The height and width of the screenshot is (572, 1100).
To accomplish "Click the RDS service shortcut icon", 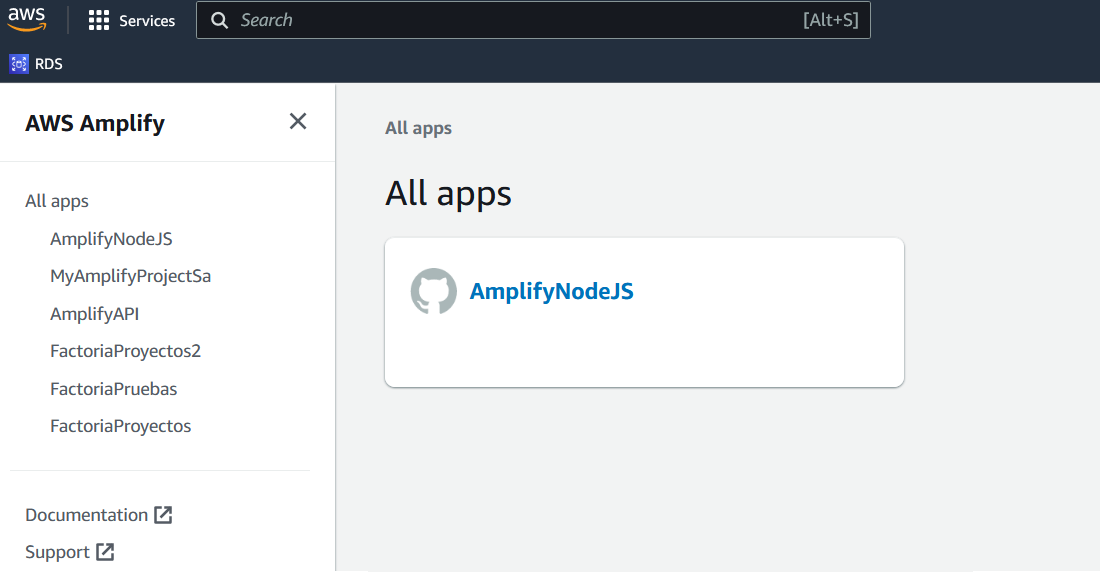I will pos(19,64).
